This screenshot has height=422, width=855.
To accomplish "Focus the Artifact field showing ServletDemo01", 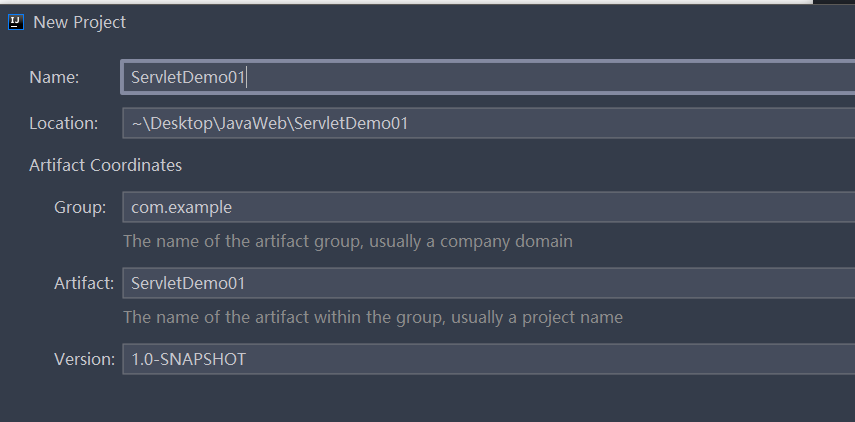I will pos(489,283).
